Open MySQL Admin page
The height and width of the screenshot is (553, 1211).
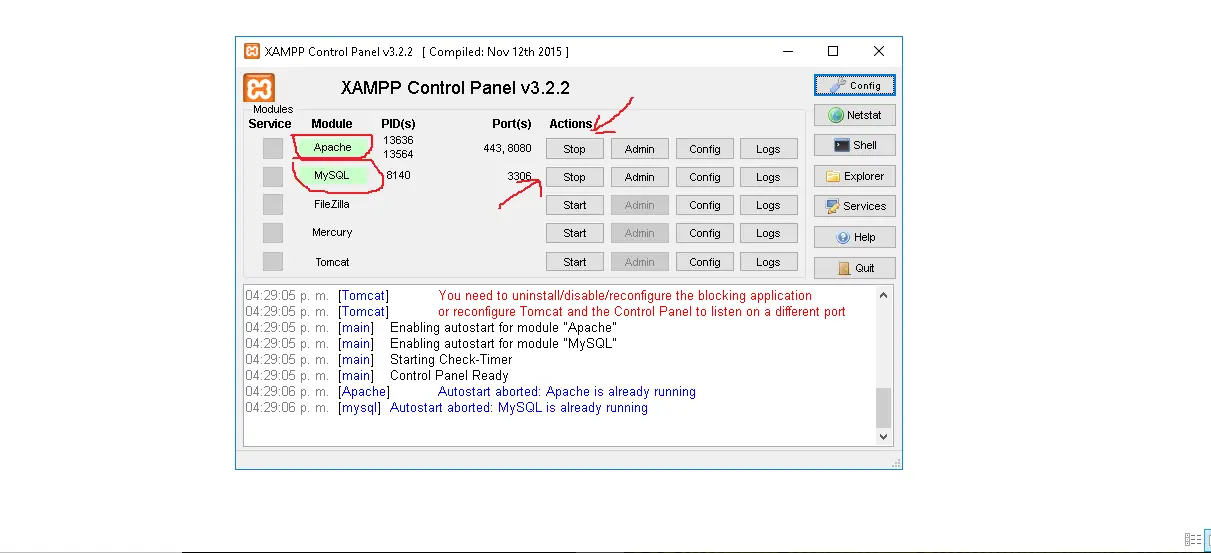point(640,177)
